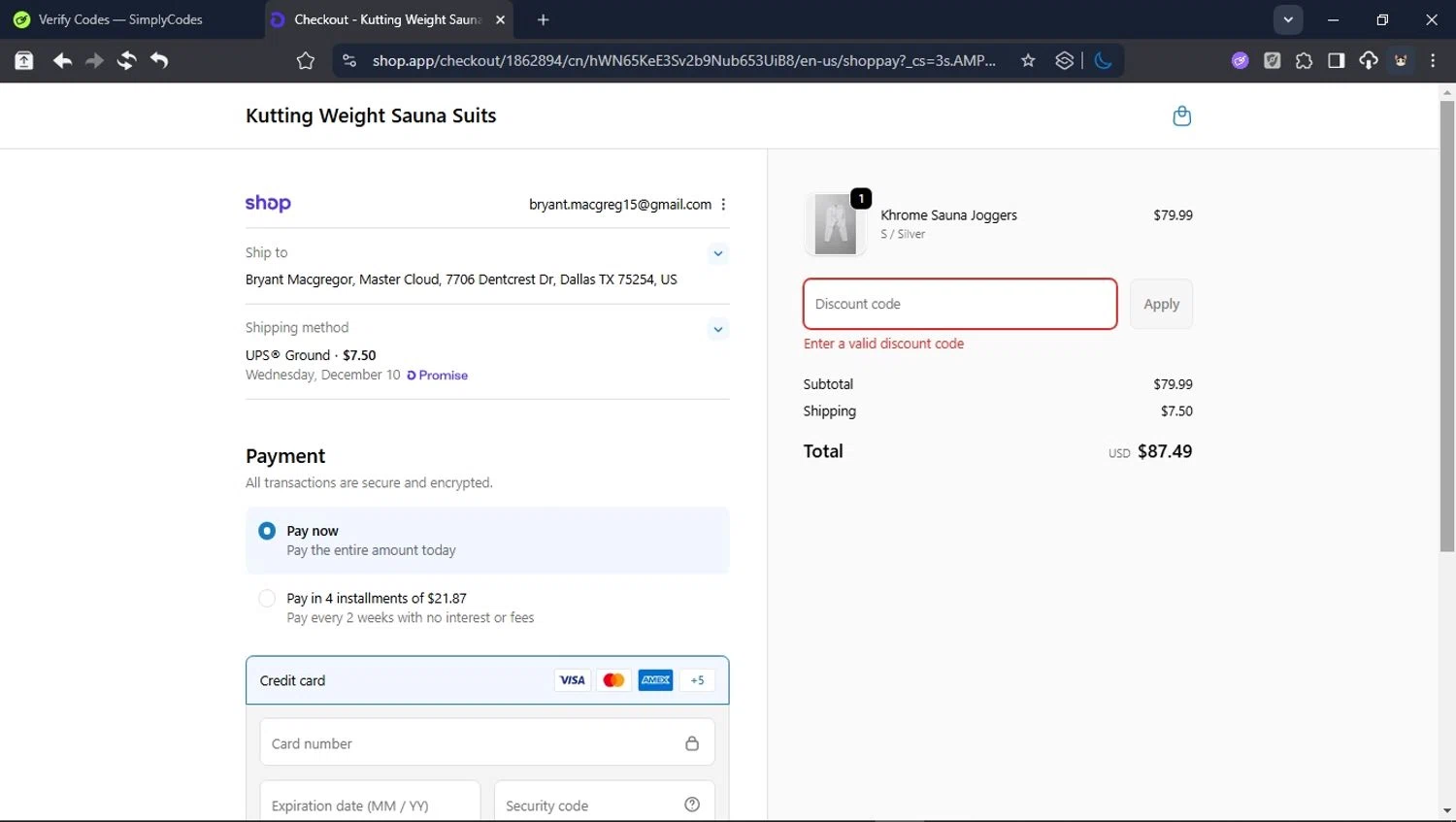This screenshot has width=1456, height=822.
Task: Switch to Verify Codes — SimplyCodes tab
Action: (121, 19)
